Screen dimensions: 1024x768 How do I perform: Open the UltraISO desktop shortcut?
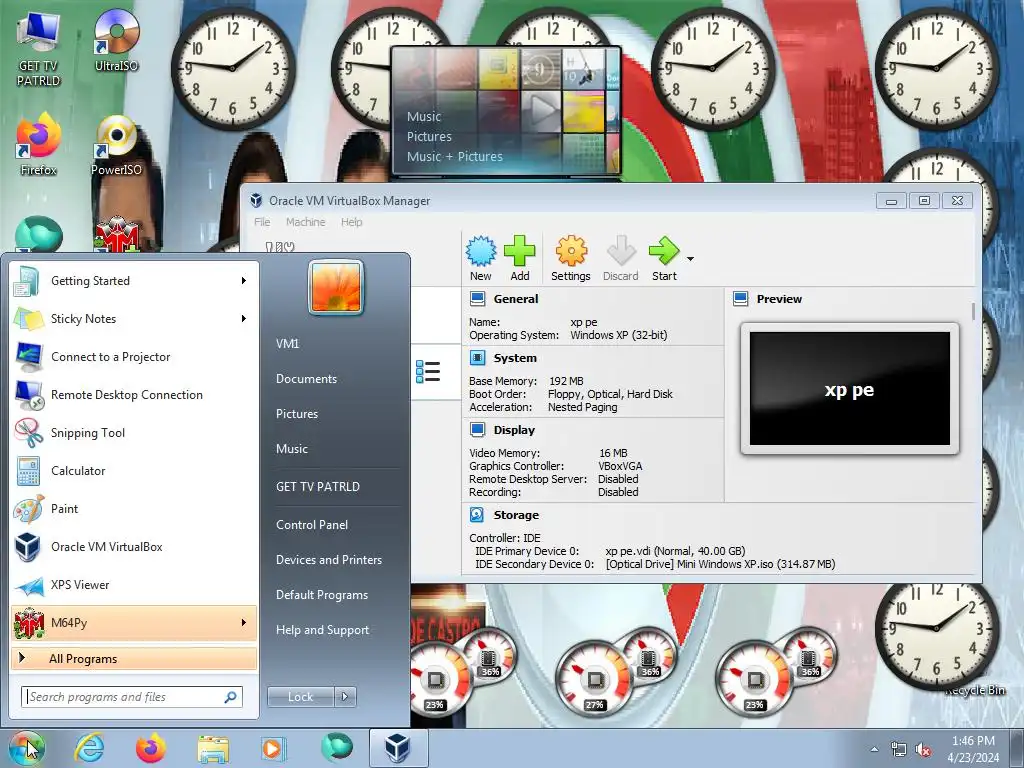coord(116,40)
